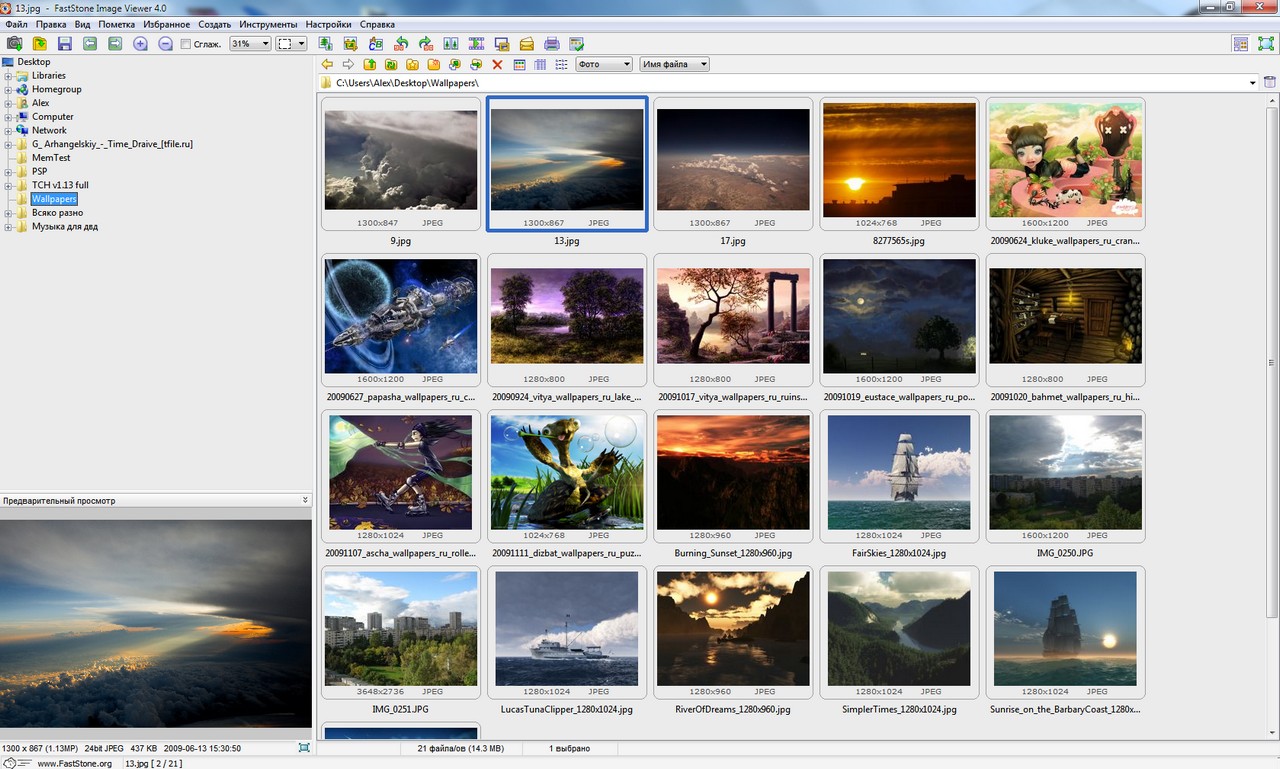Click the navigate forward arrow

coord(348,64)
